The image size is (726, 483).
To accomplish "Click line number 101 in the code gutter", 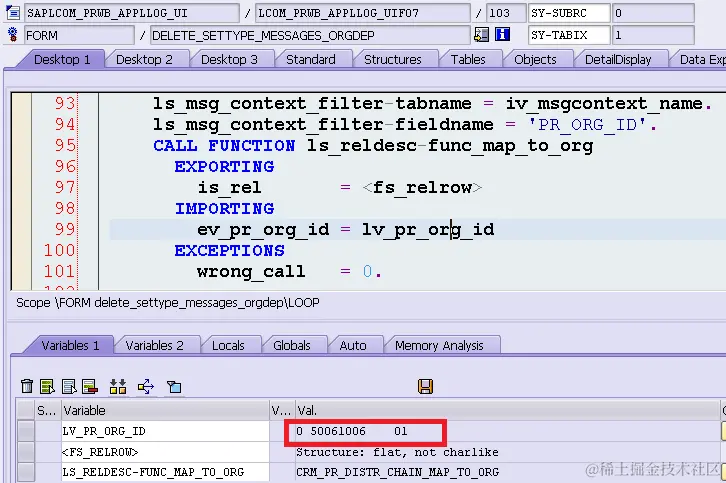I will (59, 271).
